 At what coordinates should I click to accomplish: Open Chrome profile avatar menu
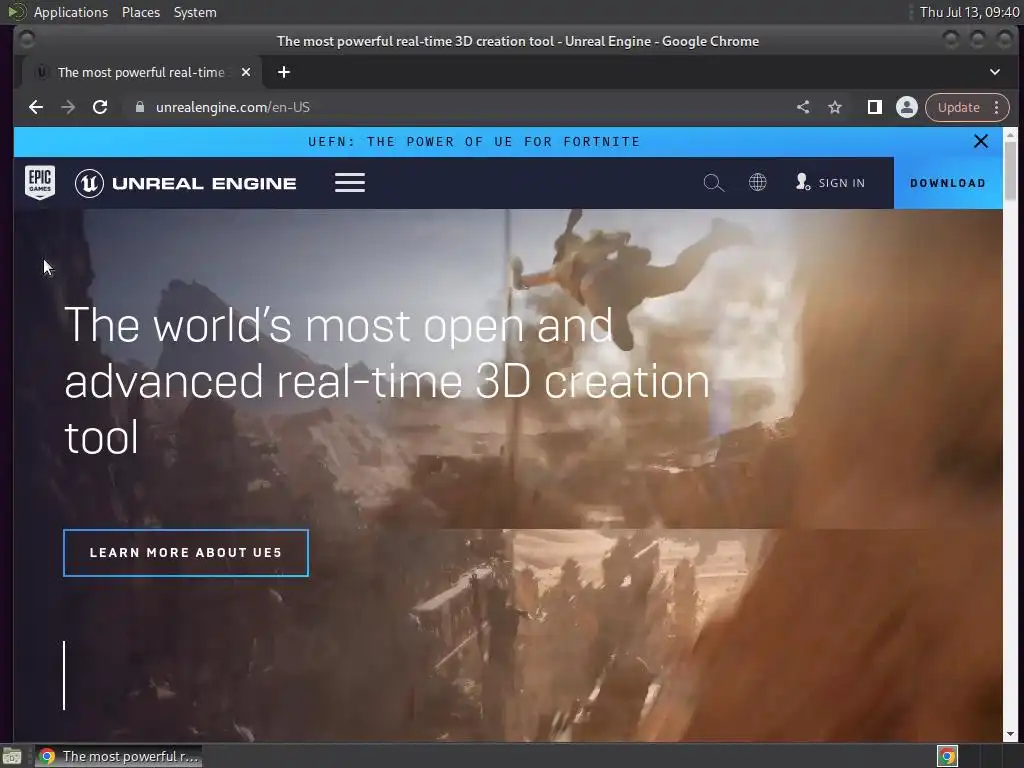pos(906,107)
